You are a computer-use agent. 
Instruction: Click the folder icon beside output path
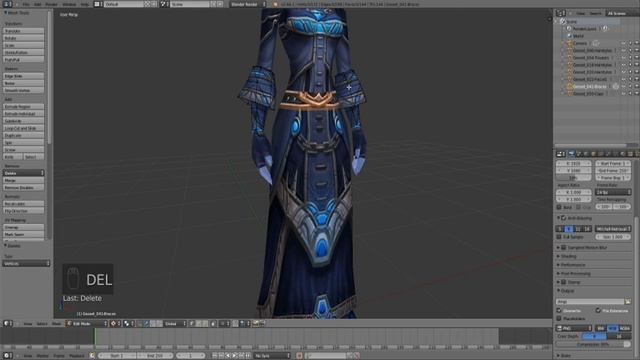click(628, 302)
